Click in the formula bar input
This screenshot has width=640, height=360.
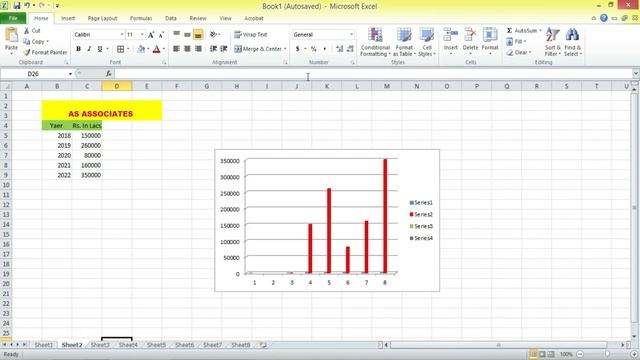click(373, 74)
